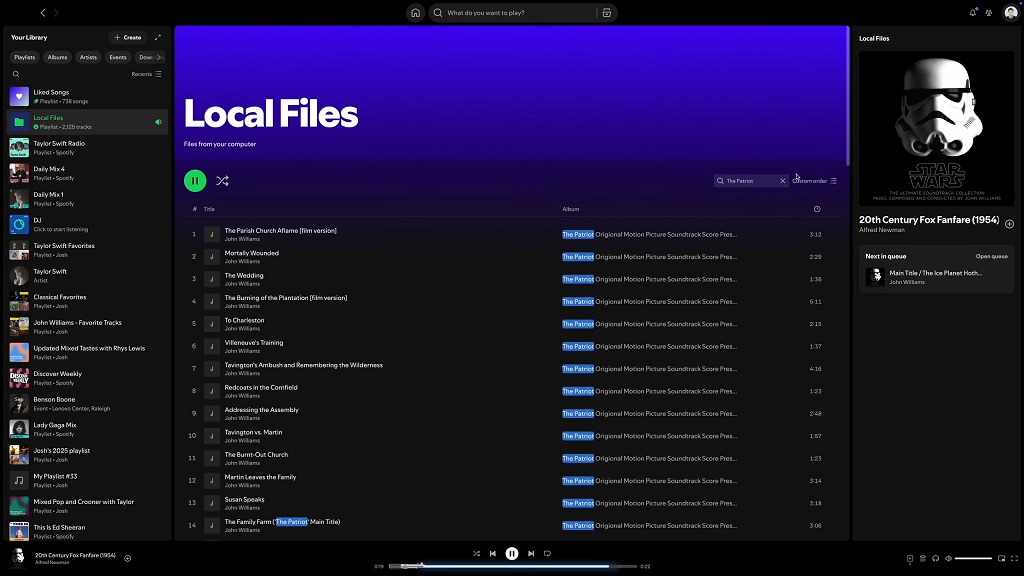Open Classical Favorites playlist
Screen dimensions: 1024x576
pyautogui.click(x=87, y=301)
